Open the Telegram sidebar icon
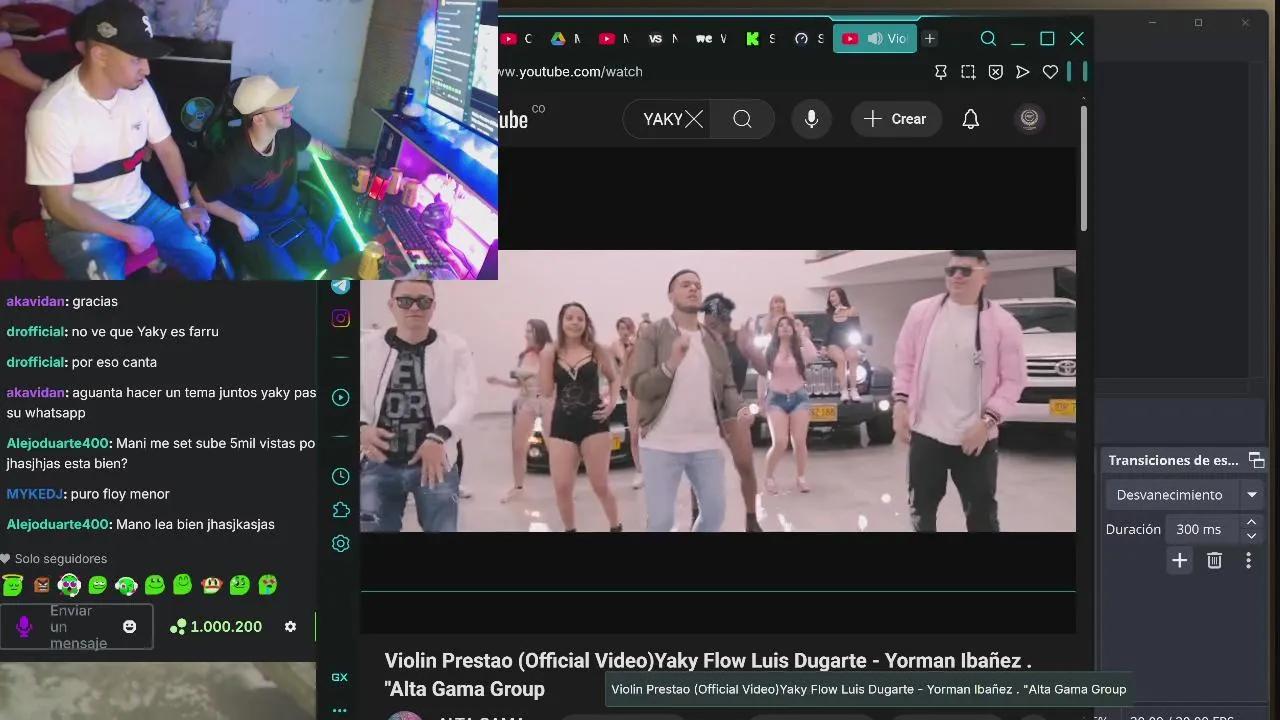 click(340, 286)
